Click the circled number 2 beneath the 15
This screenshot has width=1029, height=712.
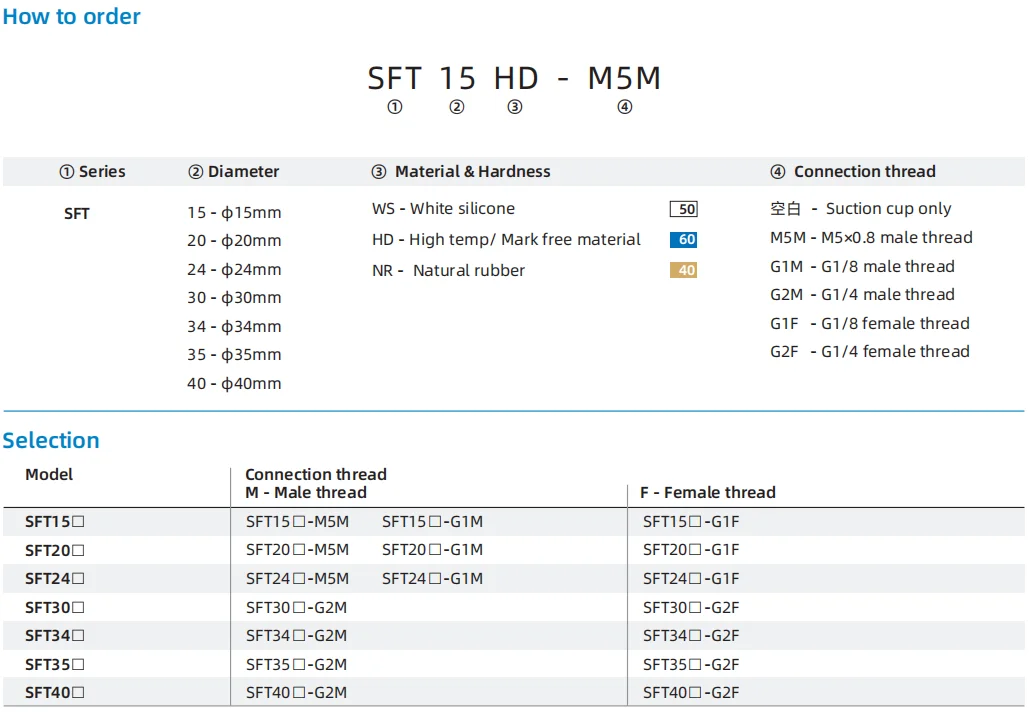pyautogui.click(x=457, y=108)
